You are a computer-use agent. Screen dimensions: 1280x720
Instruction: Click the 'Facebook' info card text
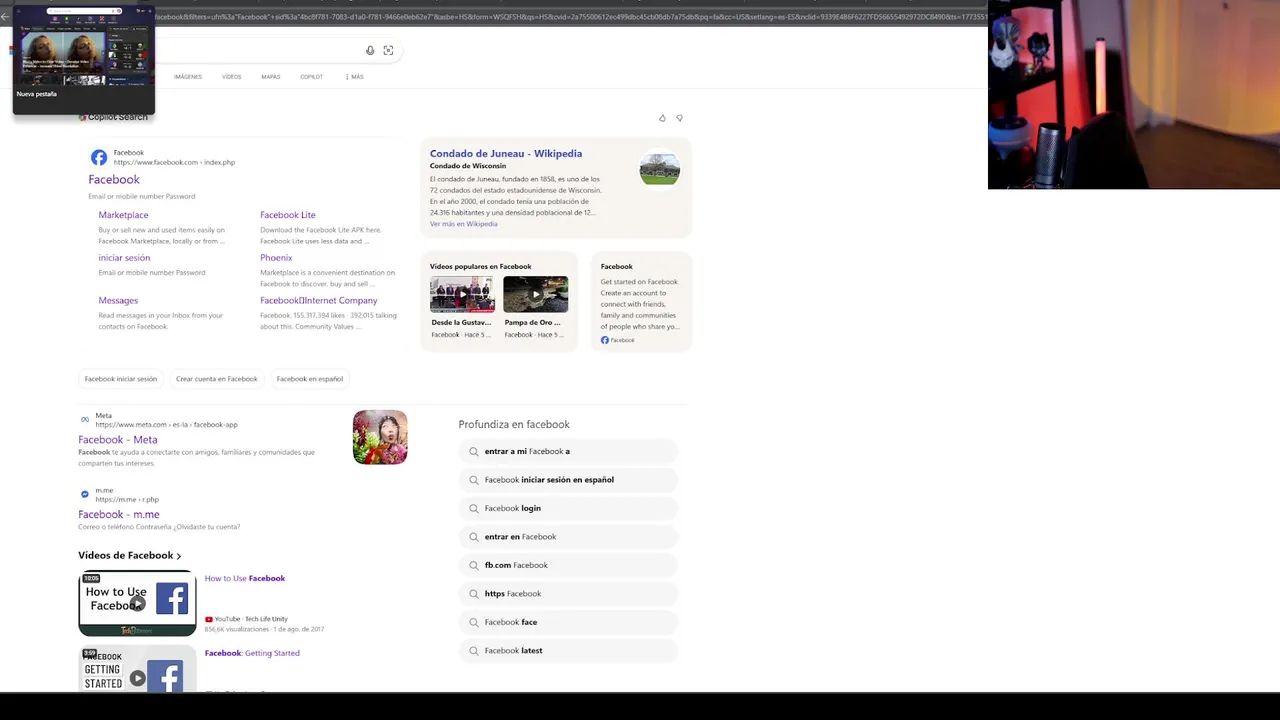coord(640,303)
